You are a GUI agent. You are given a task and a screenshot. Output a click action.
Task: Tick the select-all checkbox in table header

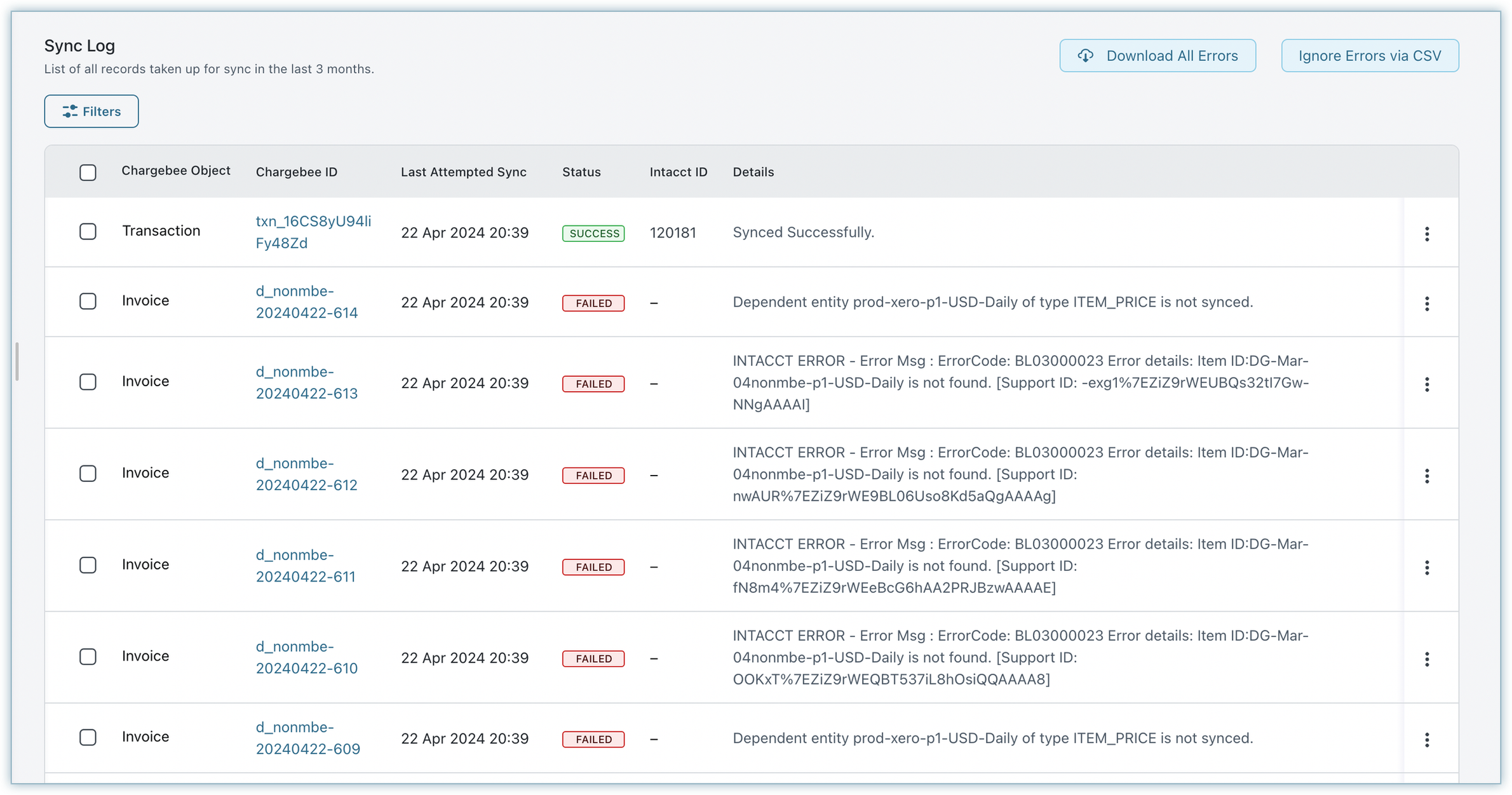tap(88, 173)
